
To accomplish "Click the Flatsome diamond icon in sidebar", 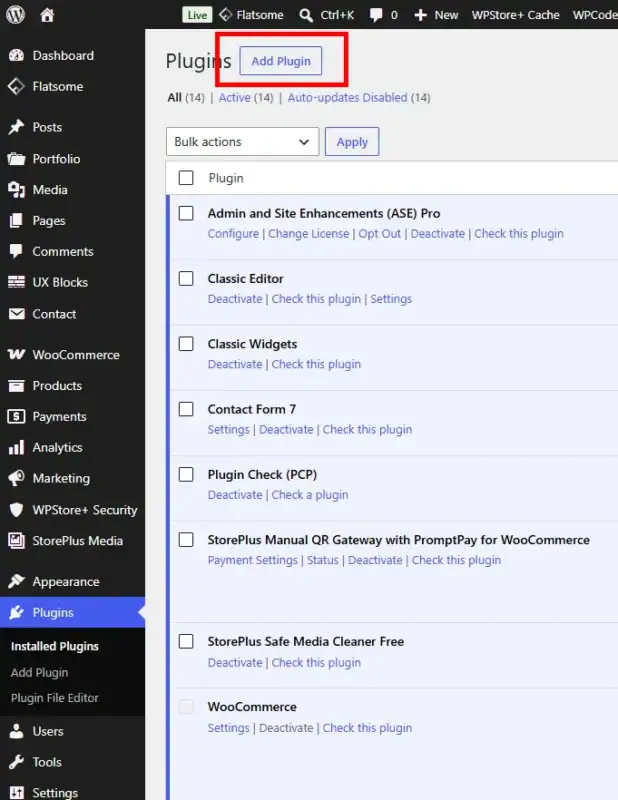I will tap(16, 86).
